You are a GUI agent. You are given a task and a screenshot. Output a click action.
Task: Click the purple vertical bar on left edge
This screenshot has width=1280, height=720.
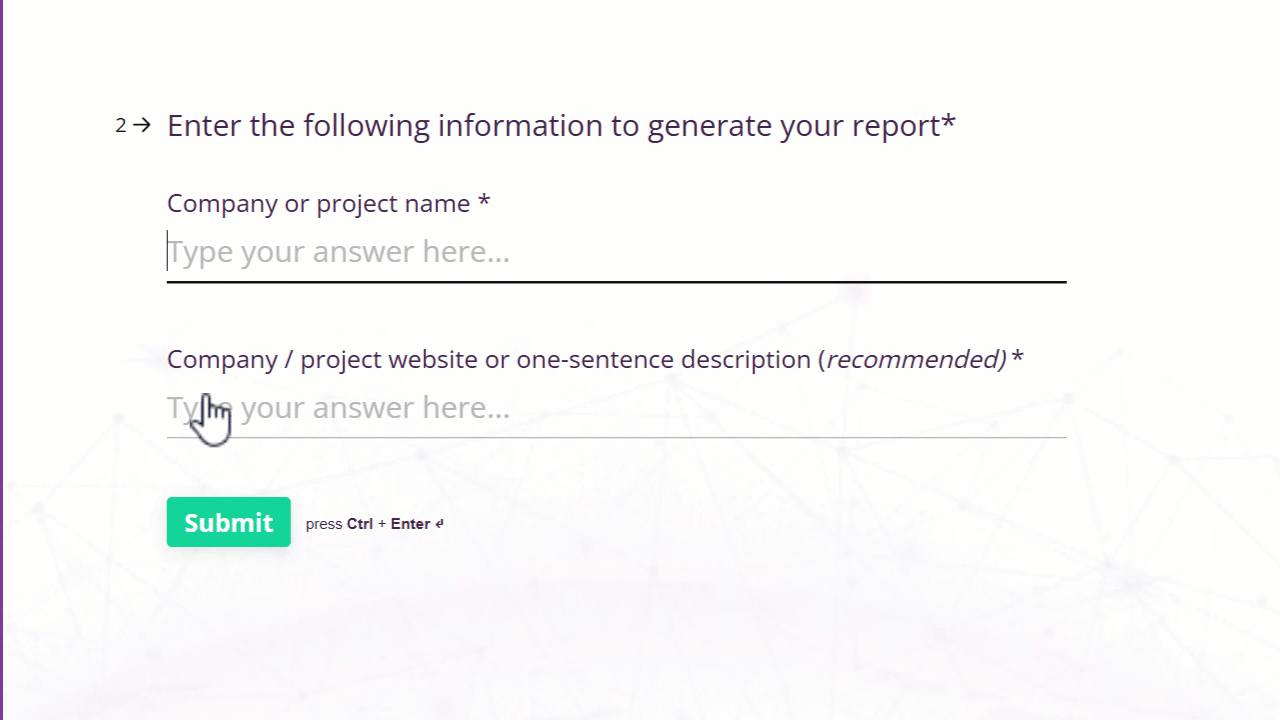point(2,360)
